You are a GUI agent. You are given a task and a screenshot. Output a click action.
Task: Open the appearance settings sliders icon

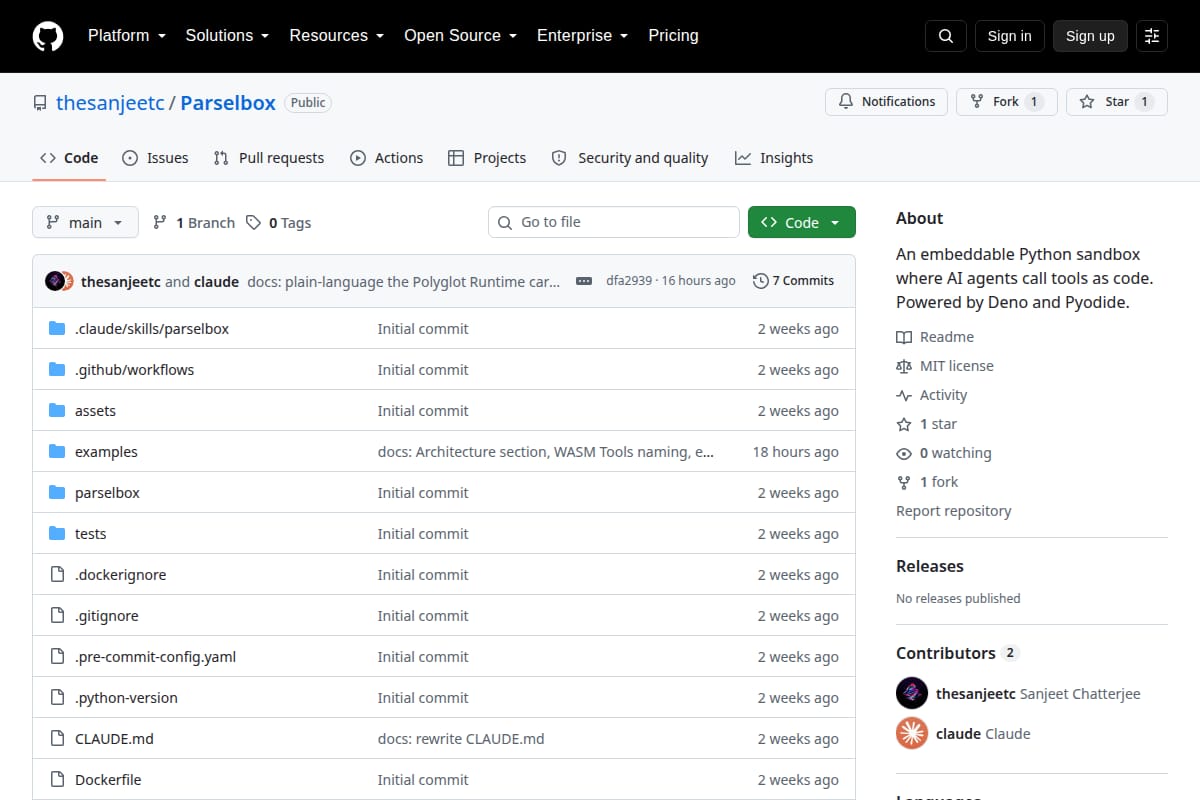(x=1152, y=36)
